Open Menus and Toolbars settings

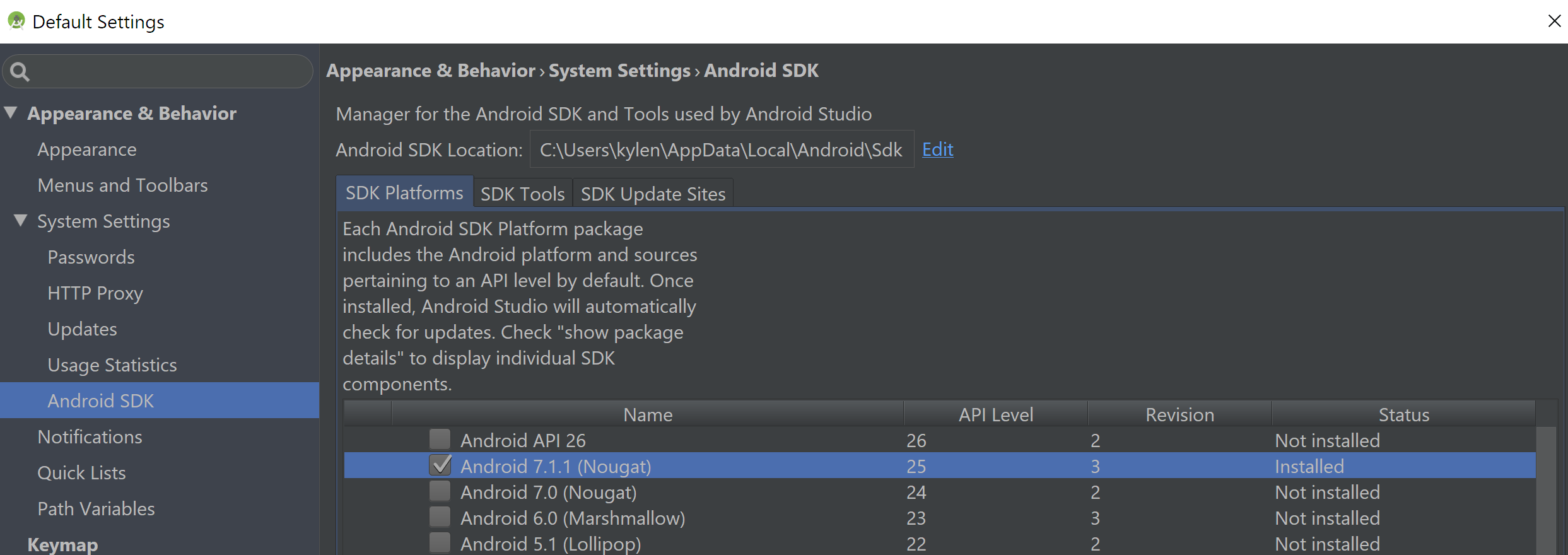point(123,185)
